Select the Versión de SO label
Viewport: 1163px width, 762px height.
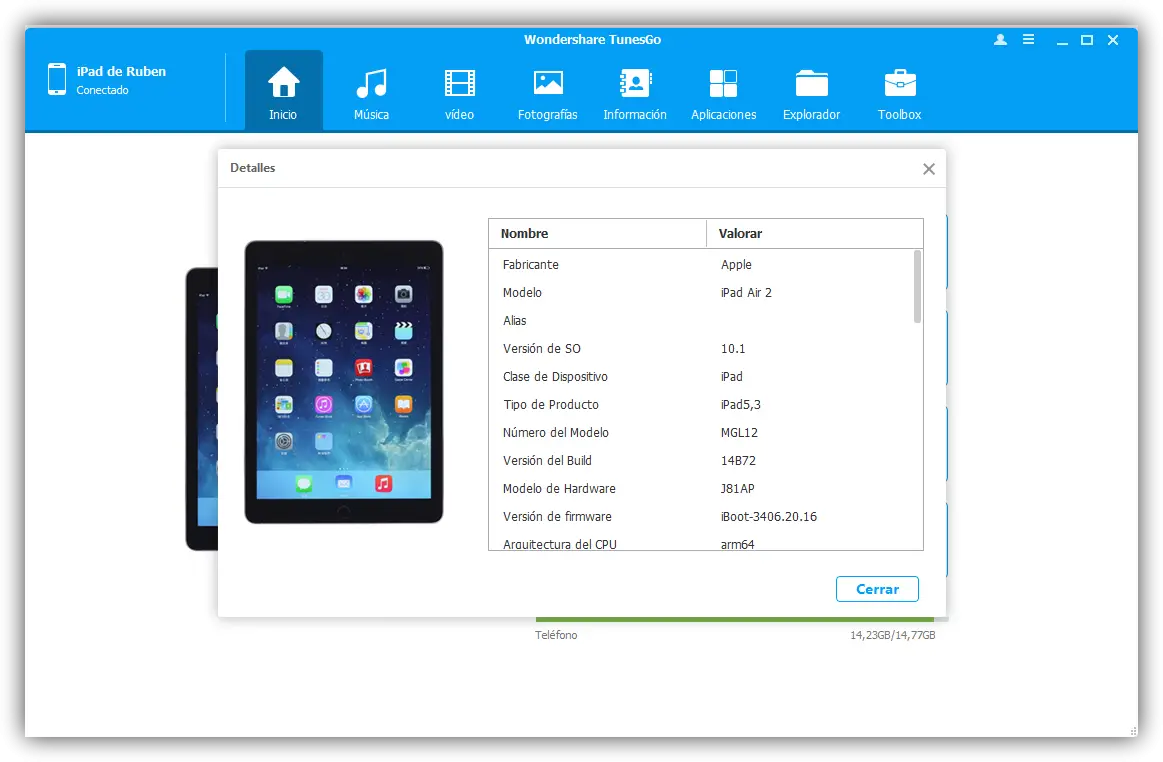coord(541,349)
